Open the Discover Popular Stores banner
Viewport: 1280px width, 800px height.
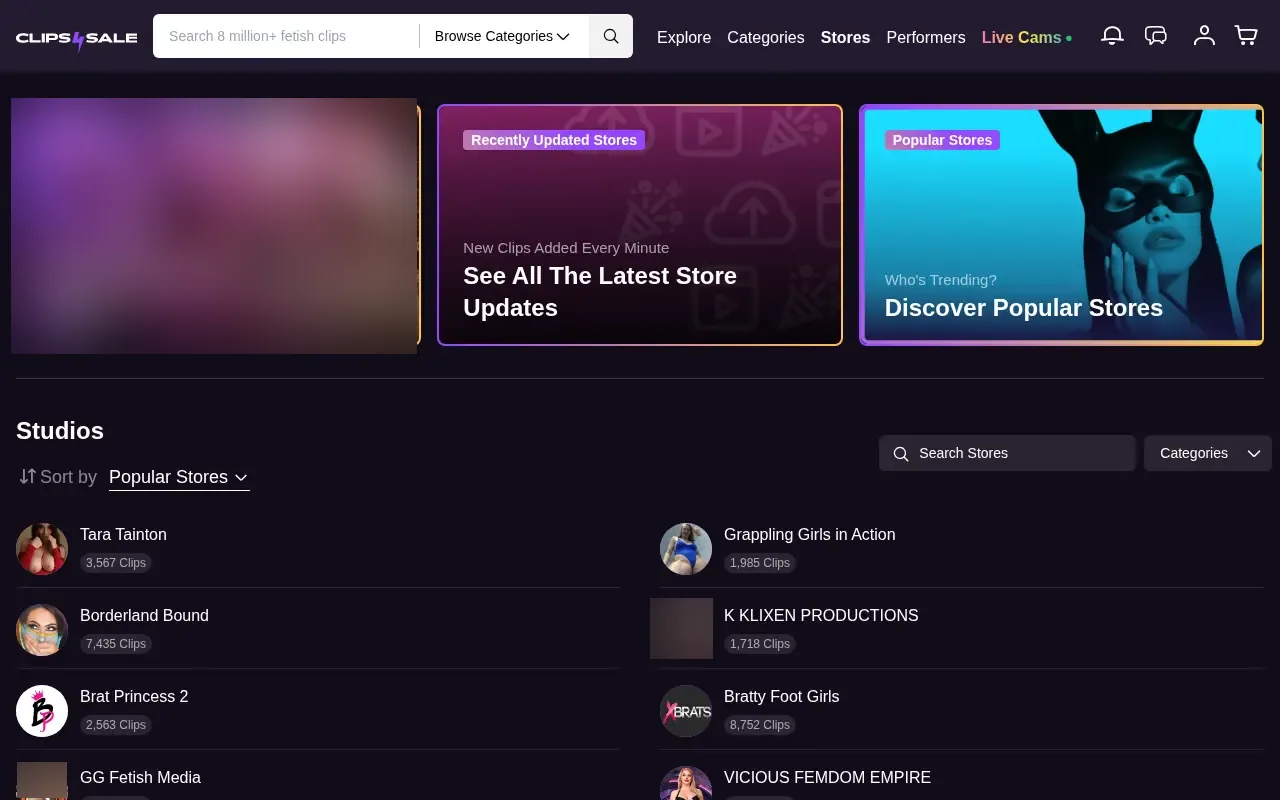coord(1061,225)
